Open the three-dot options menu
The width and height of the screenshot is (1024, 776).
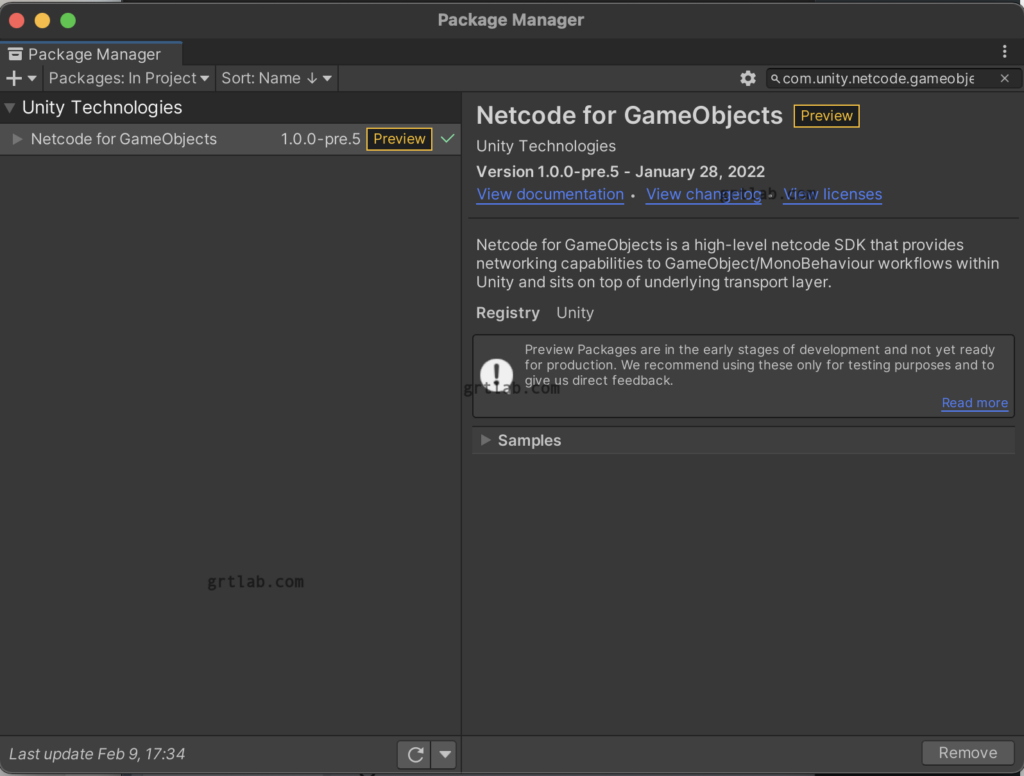point(1004,52)
